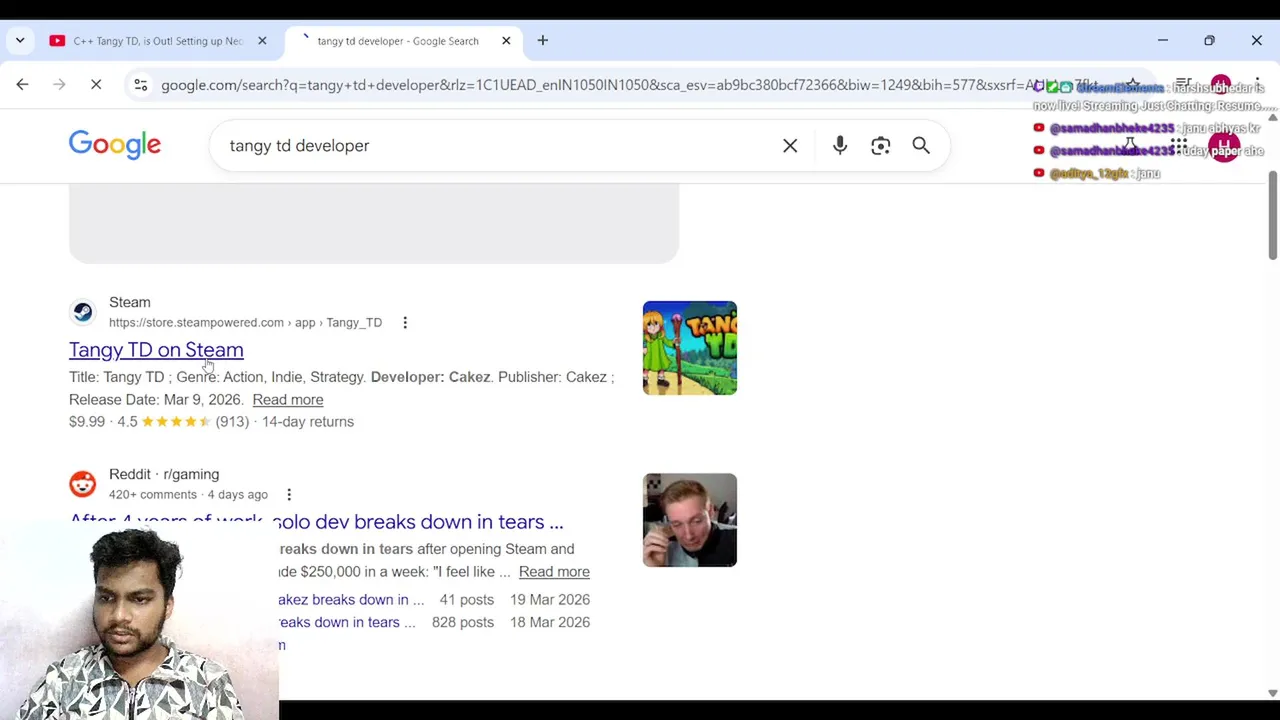The image size is (1280, 720).
Task: Open the store.steampowered.com breadcrumb URL
Action: click(245, 323)
